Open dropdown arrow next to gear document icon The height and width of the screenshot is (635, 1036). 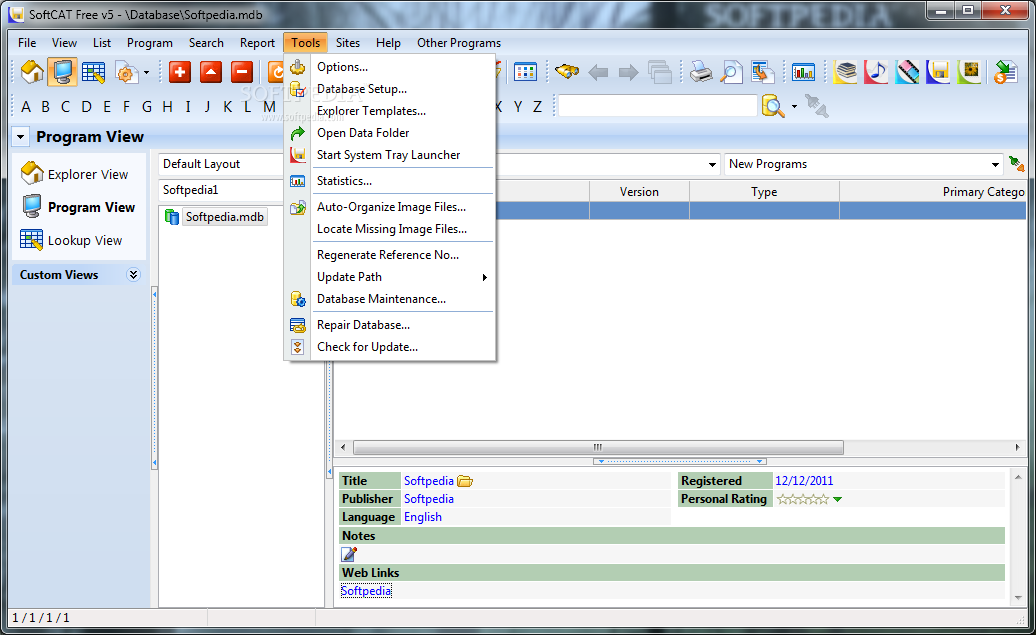[x=147, y=72]
